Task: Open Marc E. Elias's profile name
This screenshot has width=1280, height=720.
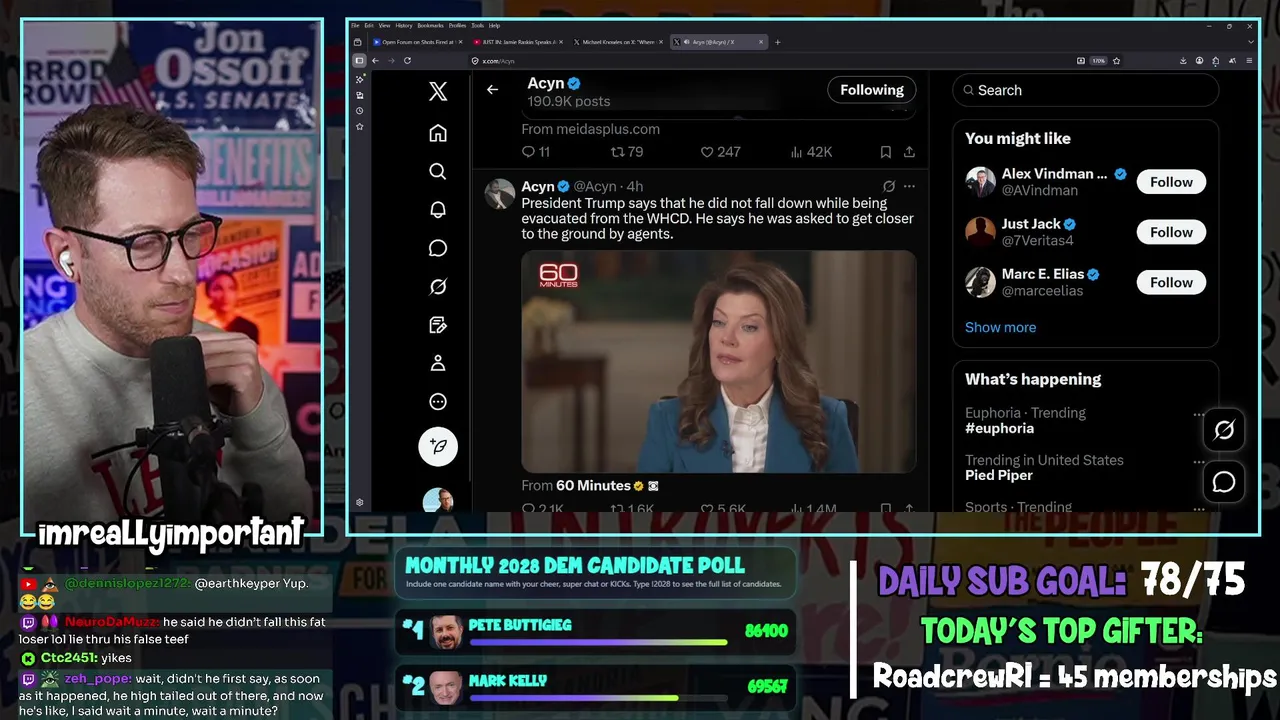Action: 1043,274
